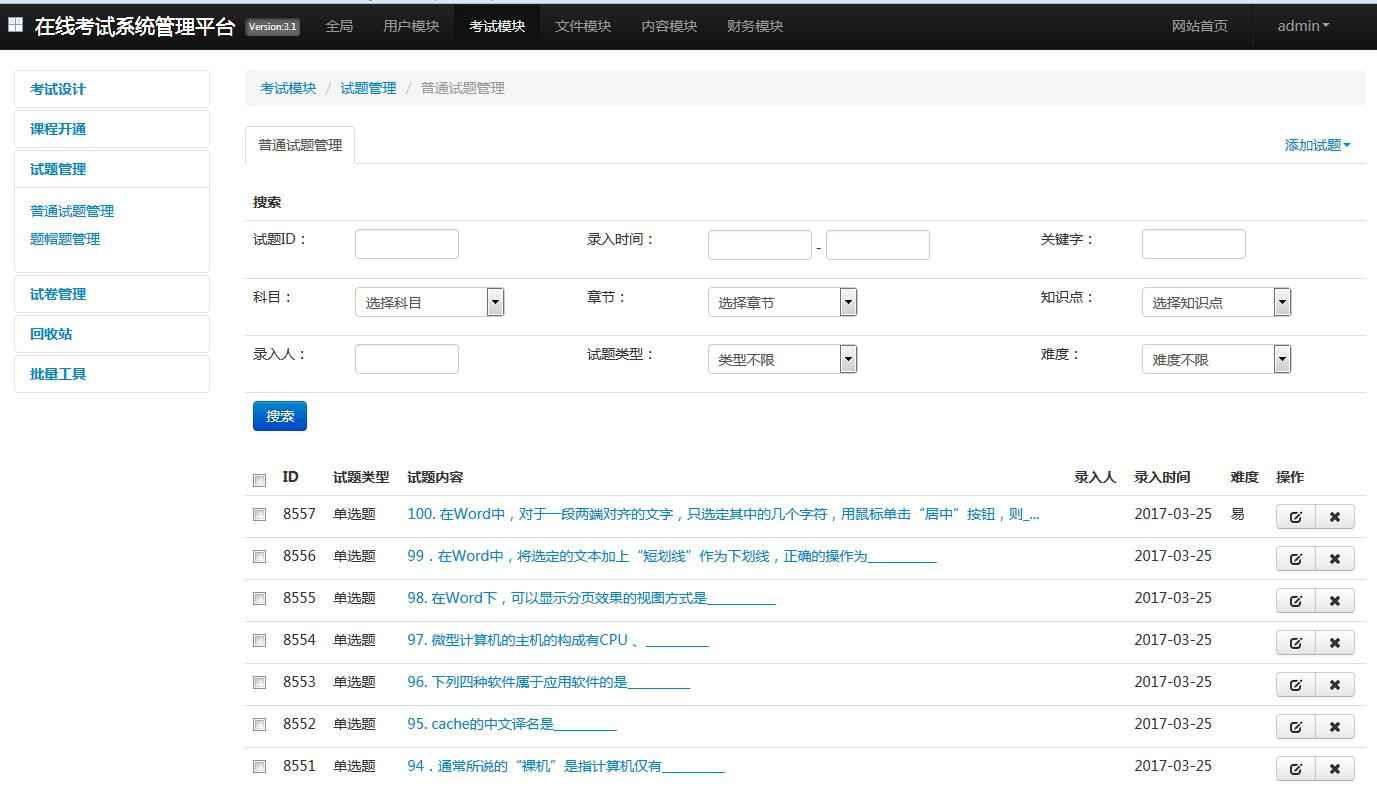Click the edit icon for question 8553
The width and height of the screenshot is (1377, 789).
pos(1295,685)
